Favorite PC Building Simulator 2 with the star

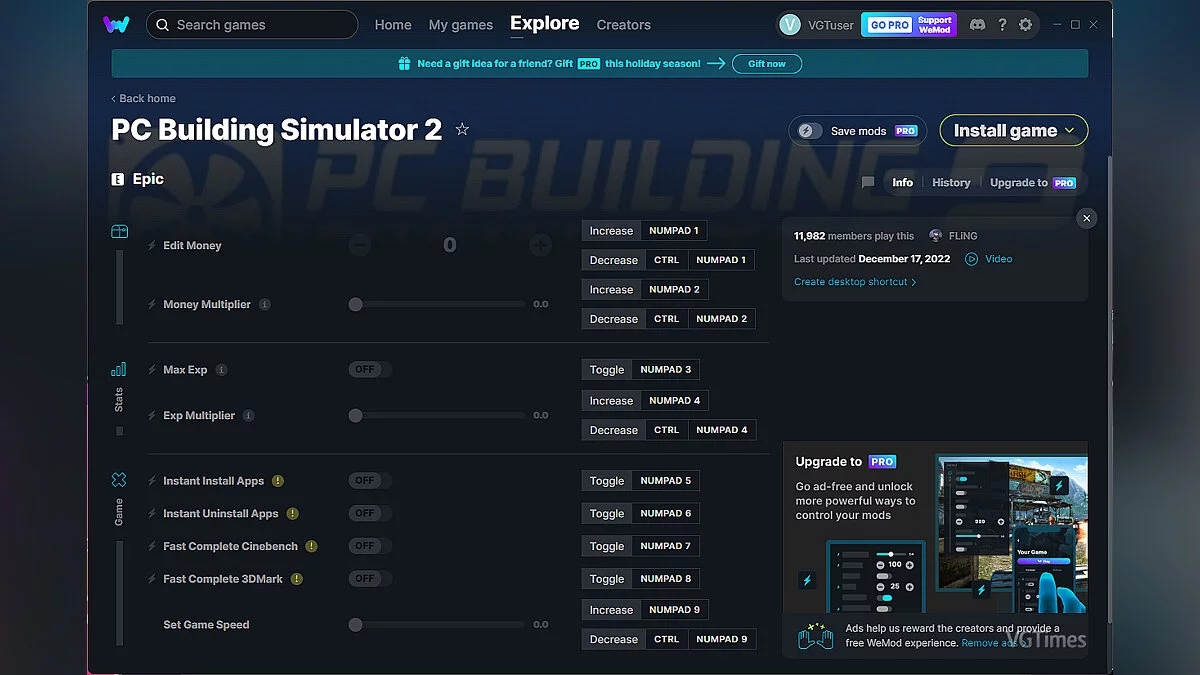(x=461, y=129)
